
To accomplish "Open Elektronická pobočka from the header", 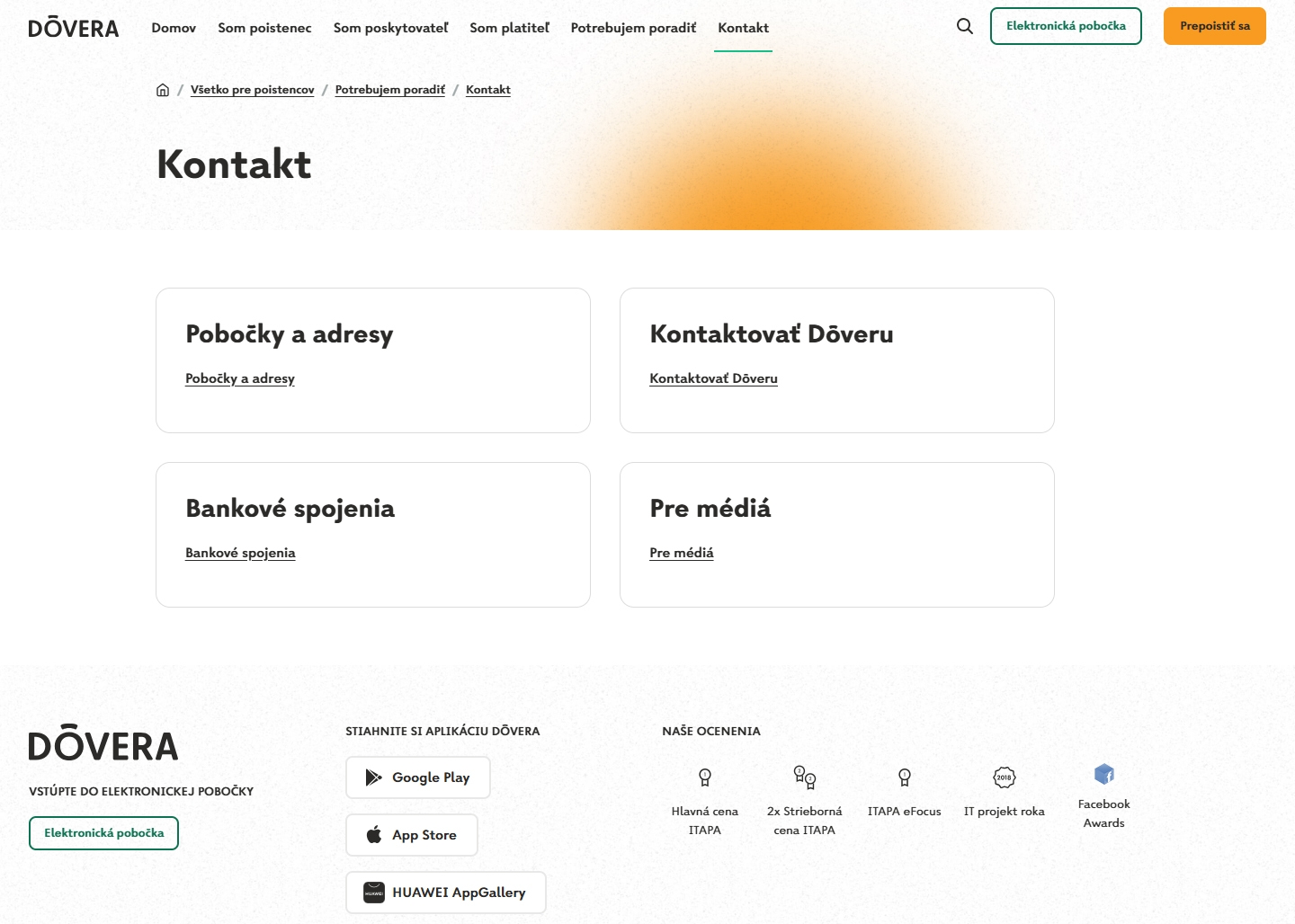I will [1066, 26].
